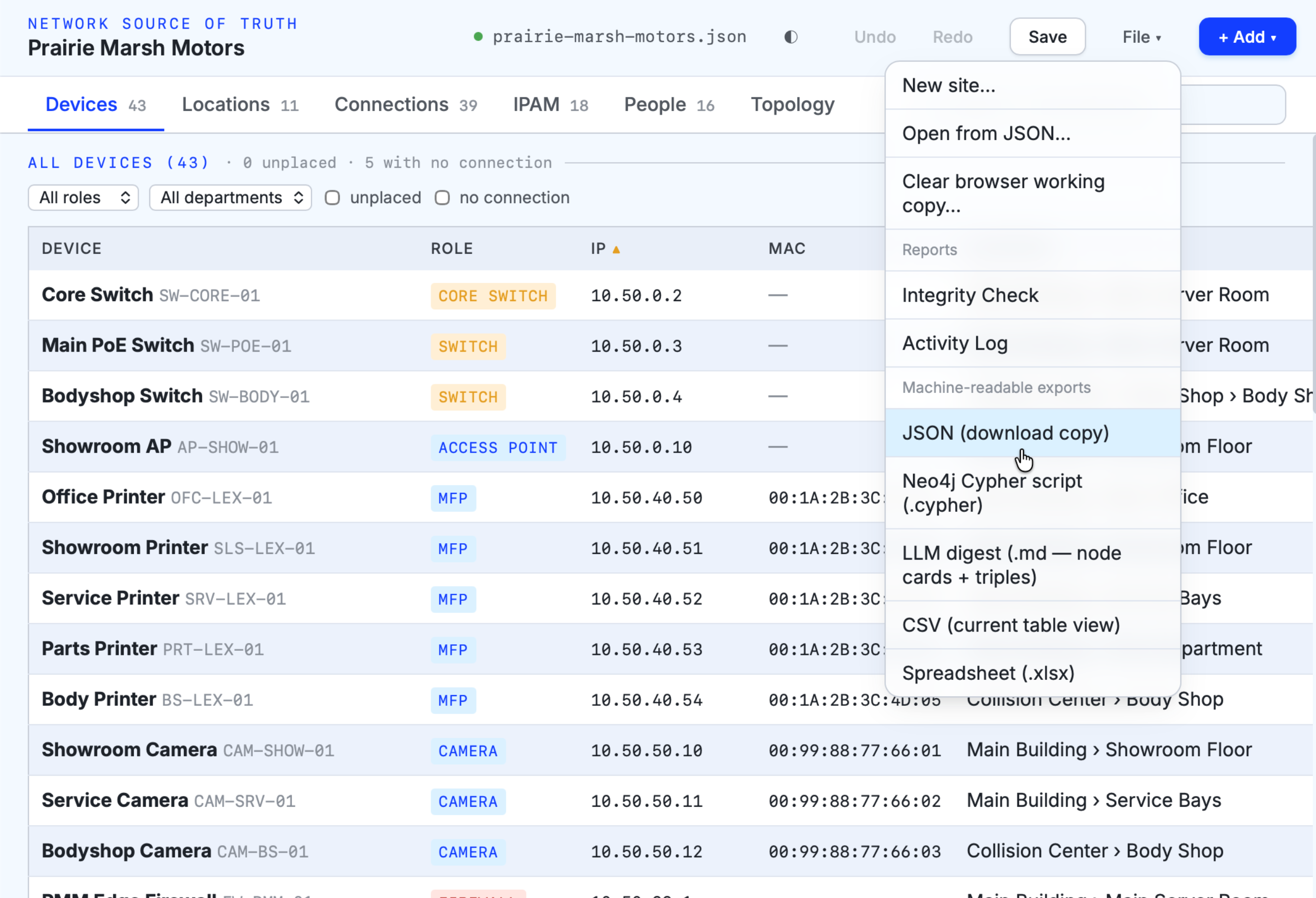Viewport: 1316px width, 898px height.
Task: Sort by the ROLE column header
Action: 452,249
